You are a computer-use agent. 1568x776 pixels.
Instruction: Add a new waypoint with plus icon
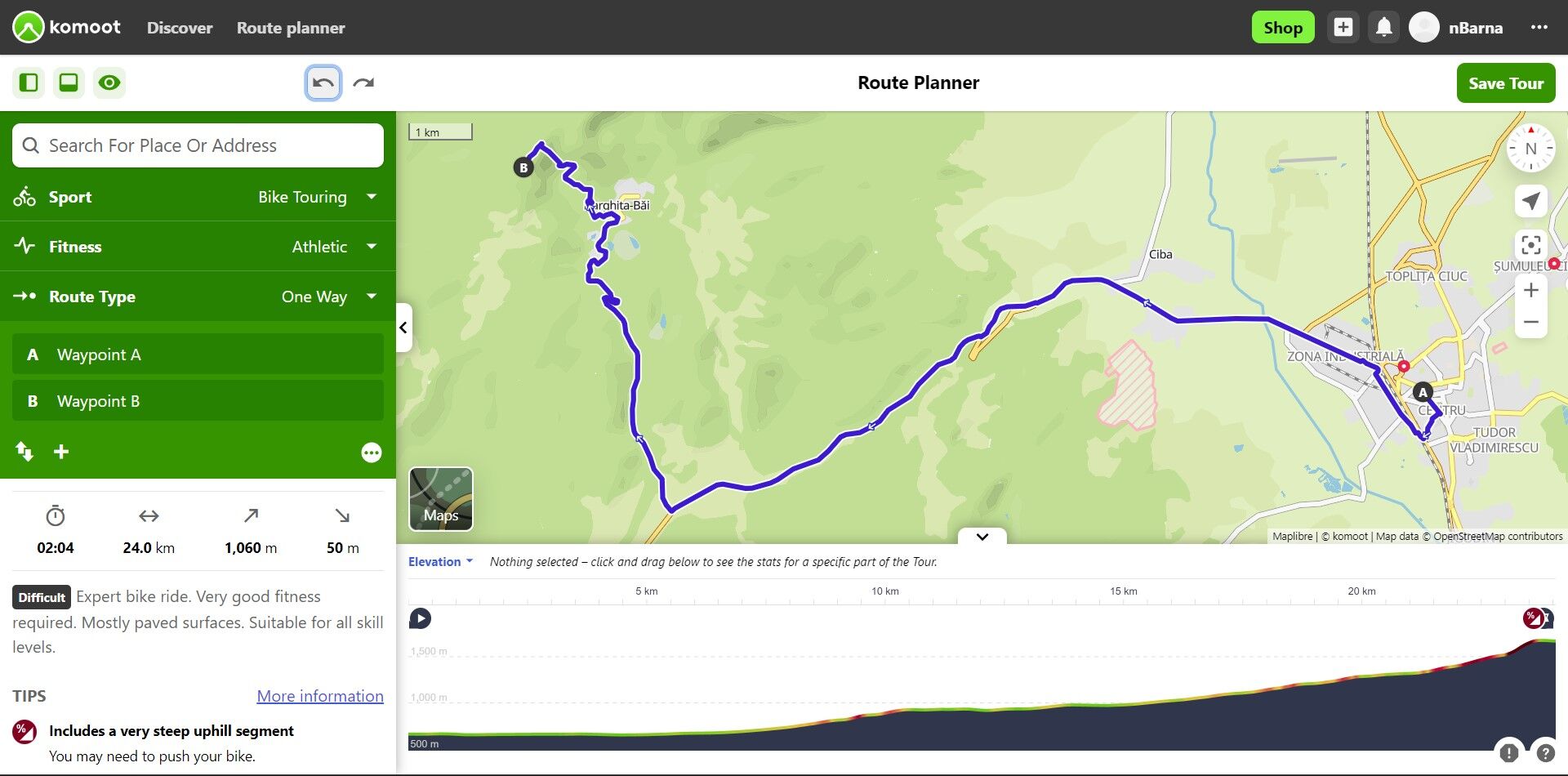click(61, 452)
